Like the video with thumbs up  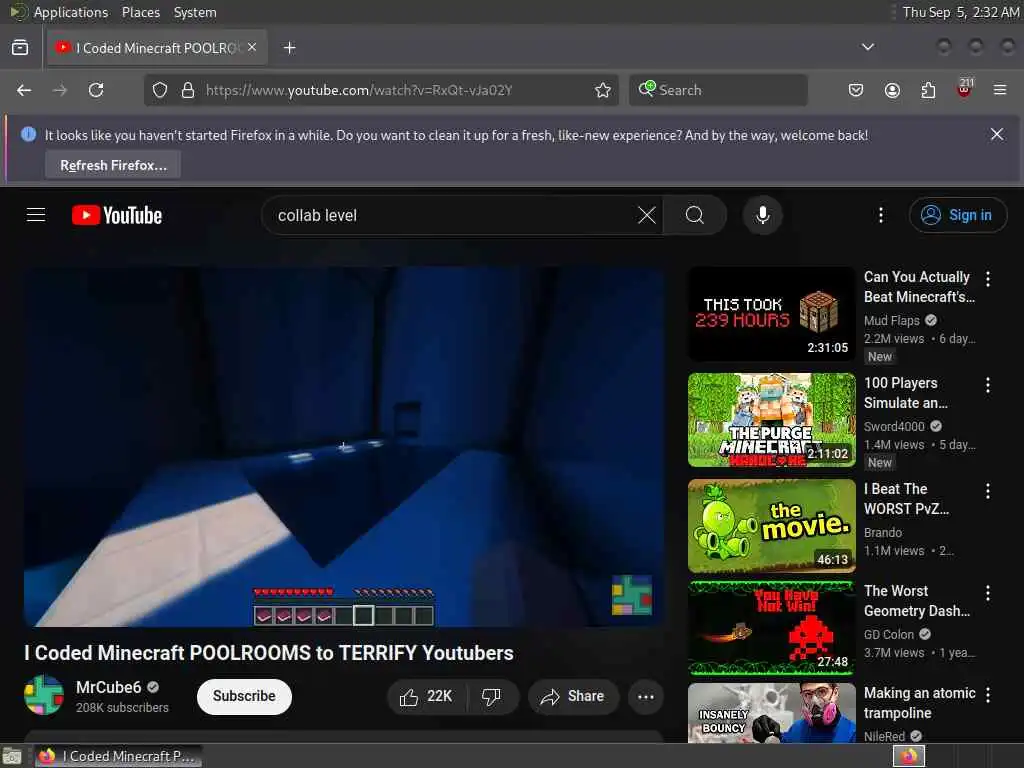click(426, 697)
